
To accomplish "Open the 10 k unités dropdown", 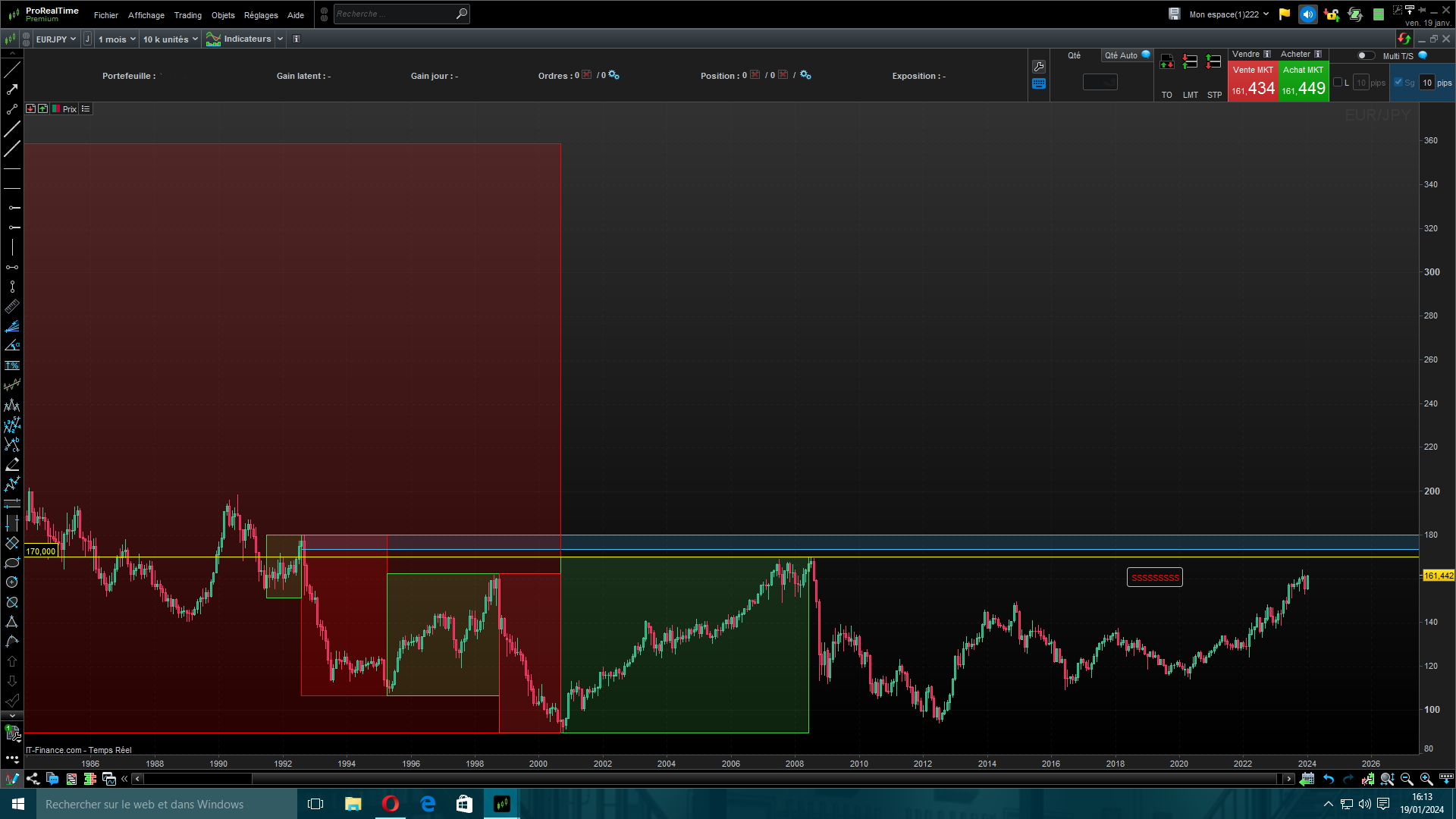I will click(171, 39).
